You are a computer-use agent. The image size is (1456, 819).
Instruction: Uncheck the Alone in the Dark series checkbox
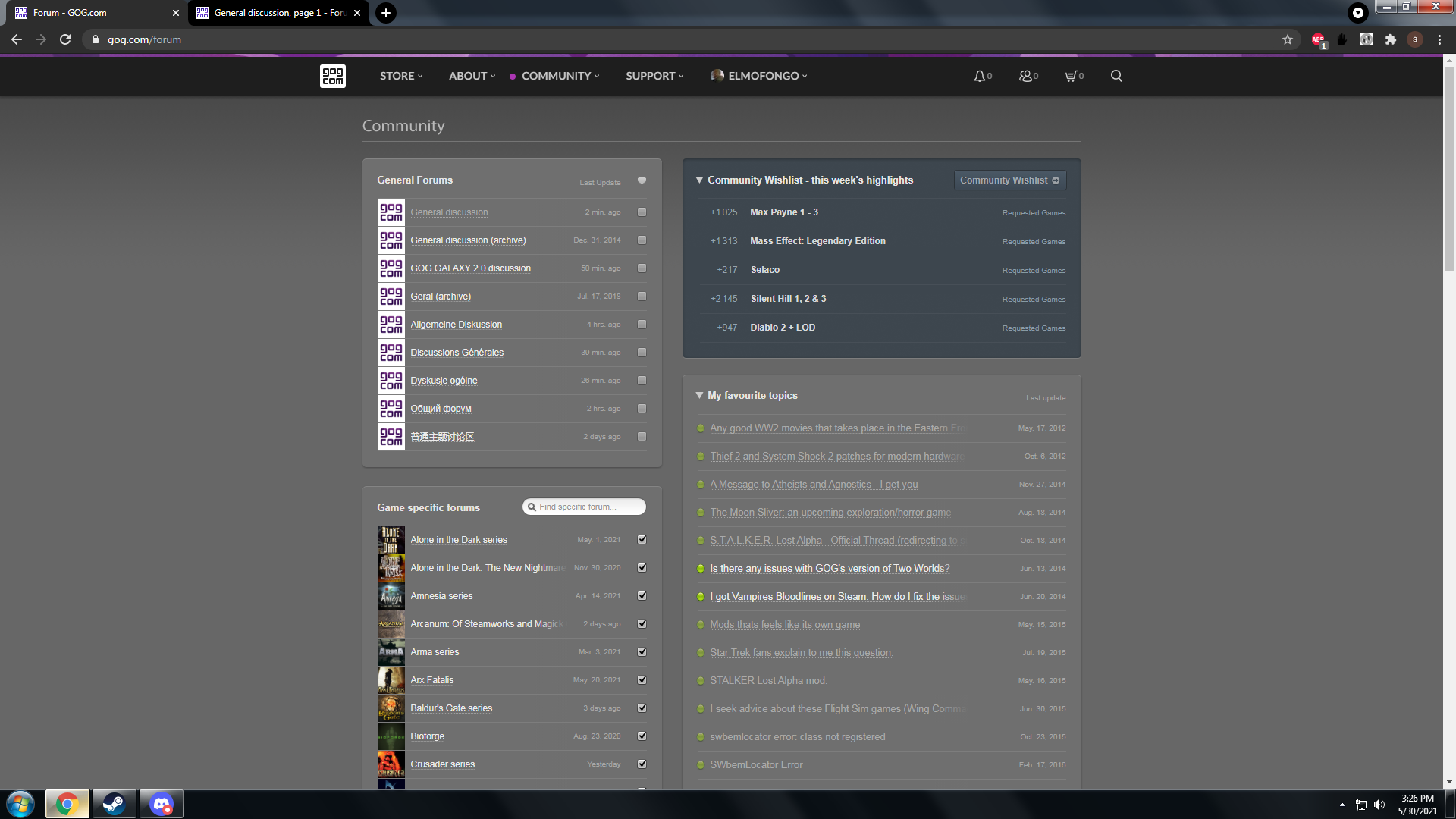point(642,540)
